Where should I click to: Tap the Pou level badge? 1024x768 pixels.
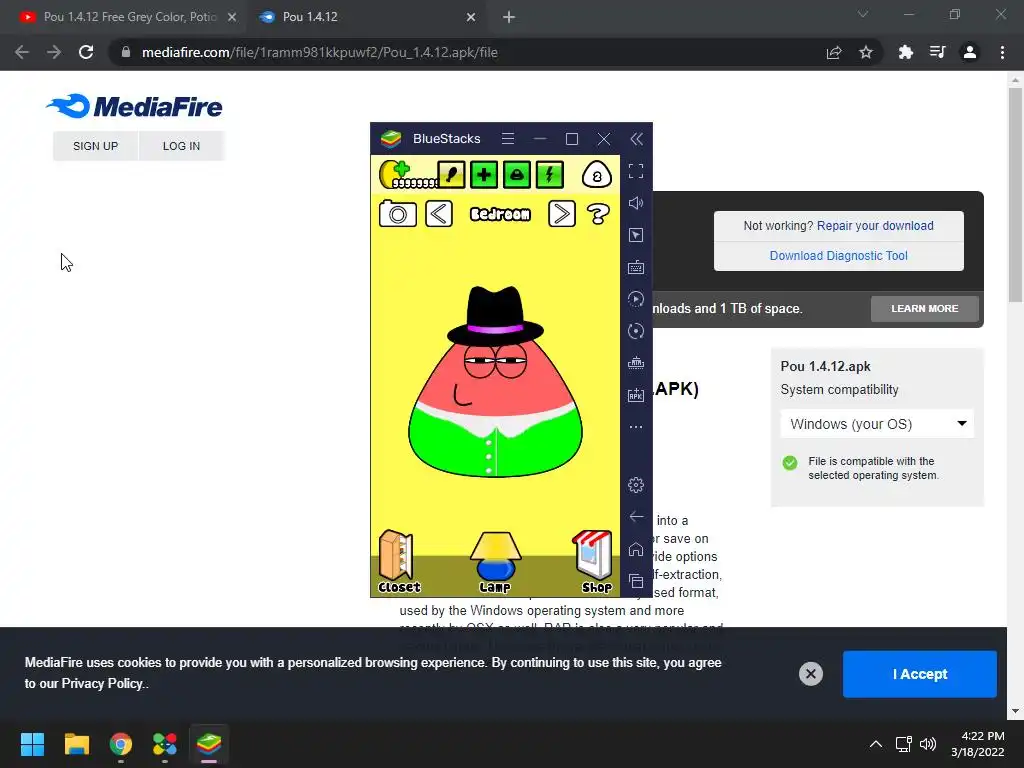596,174
